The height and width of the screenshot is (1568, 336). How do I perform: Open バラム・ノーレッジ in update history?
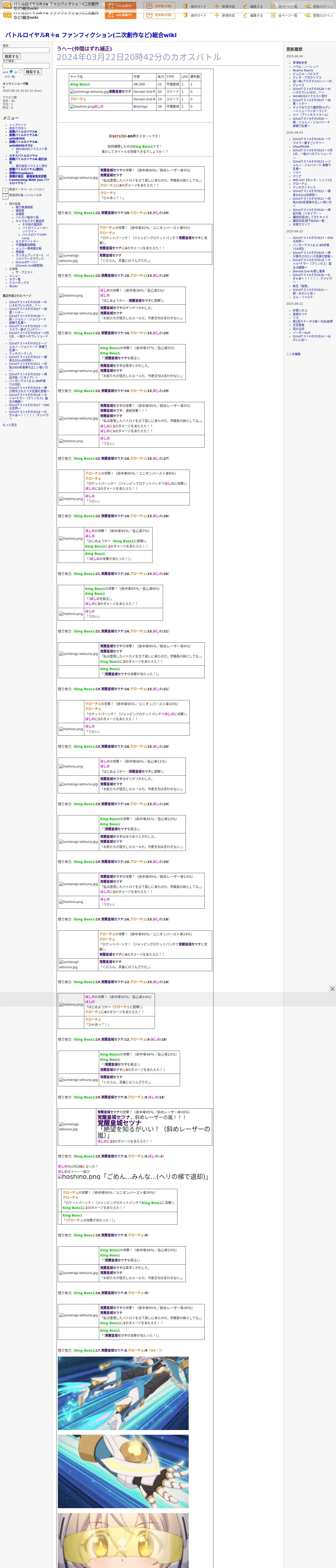coord(305,67)
